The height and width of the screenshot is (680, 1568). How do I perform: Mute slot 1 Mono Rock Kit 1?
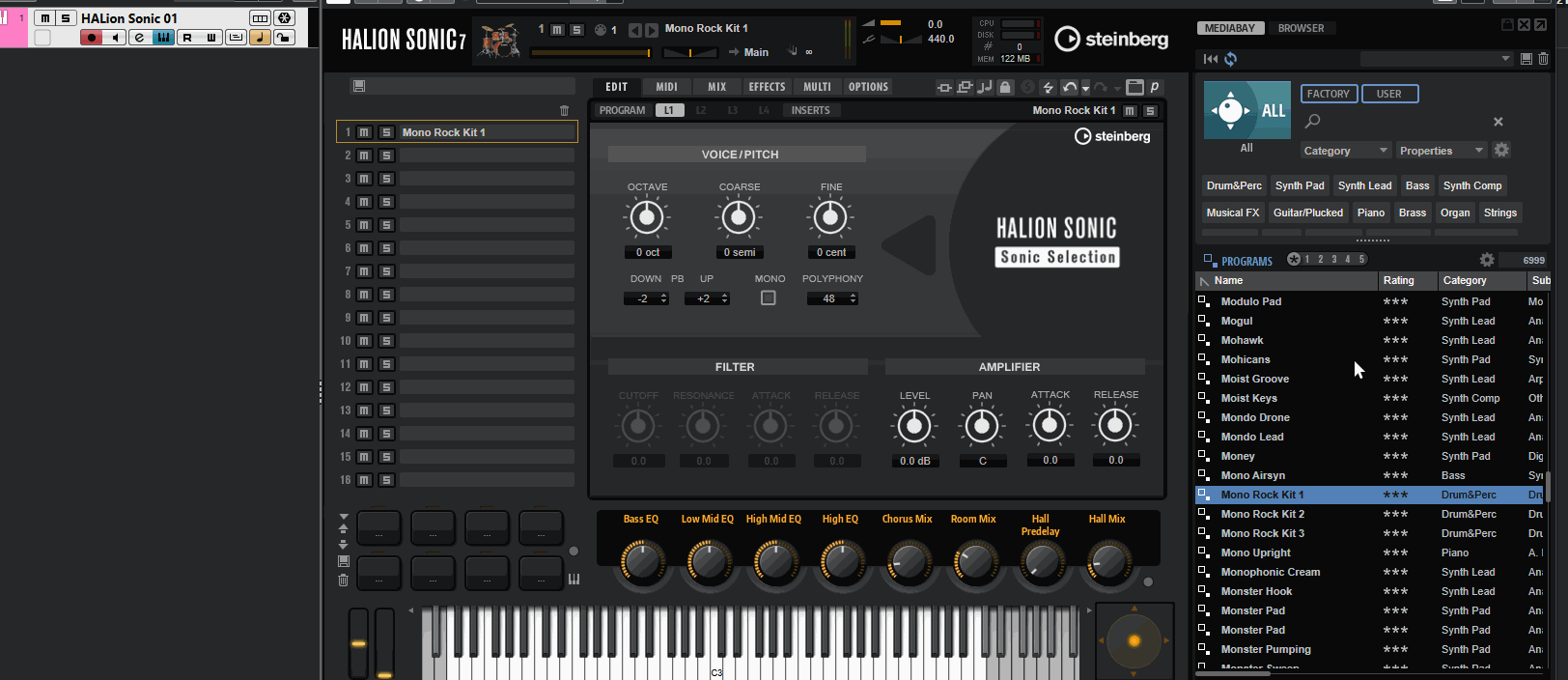(364, 132)
